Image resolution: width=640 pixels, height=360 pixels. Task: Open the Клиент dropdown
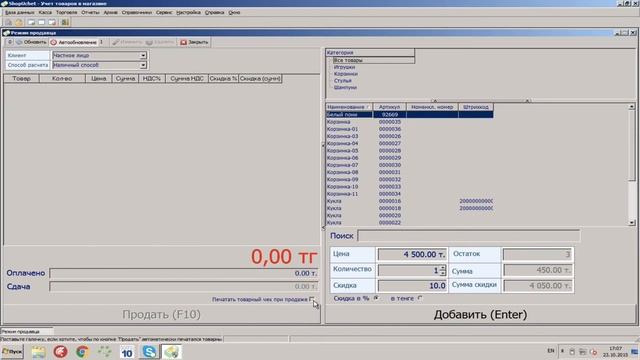coord(143,56)
